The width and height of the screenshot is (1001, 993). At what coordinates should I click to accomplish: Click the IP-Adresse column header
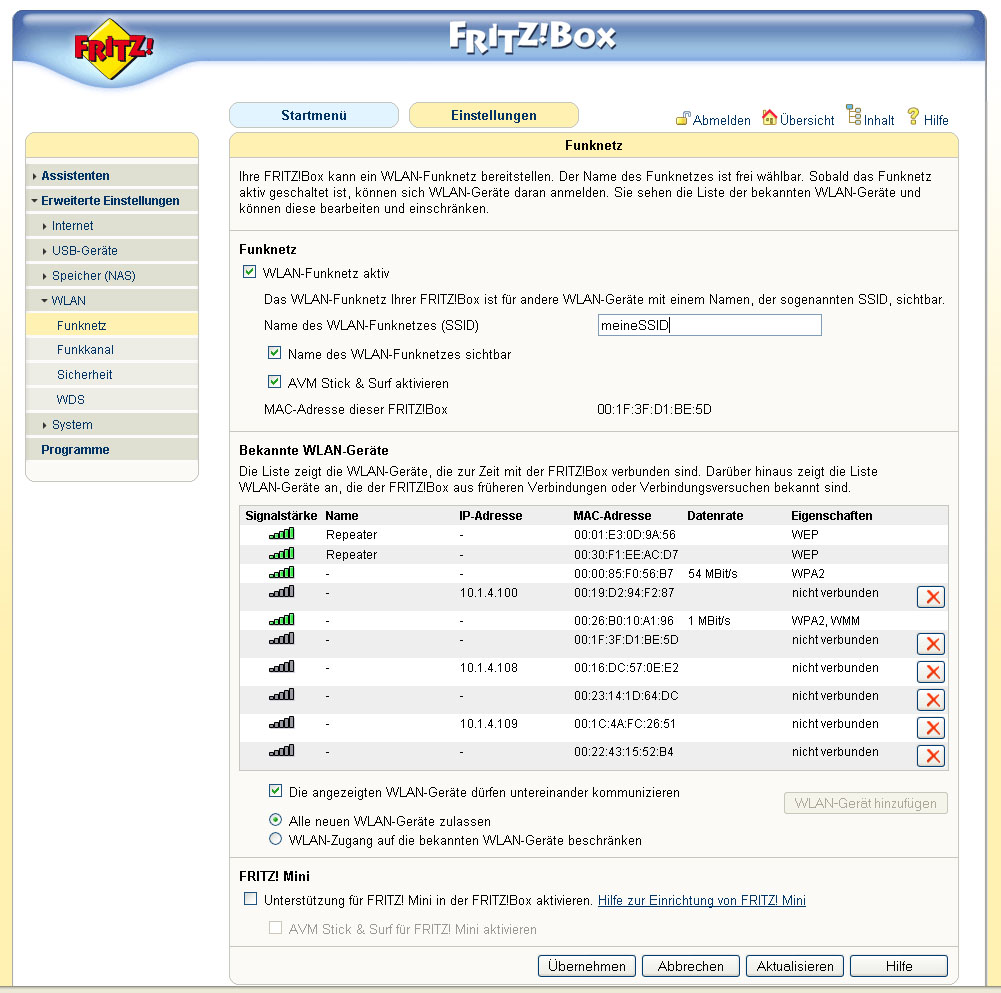pos(490,515)
